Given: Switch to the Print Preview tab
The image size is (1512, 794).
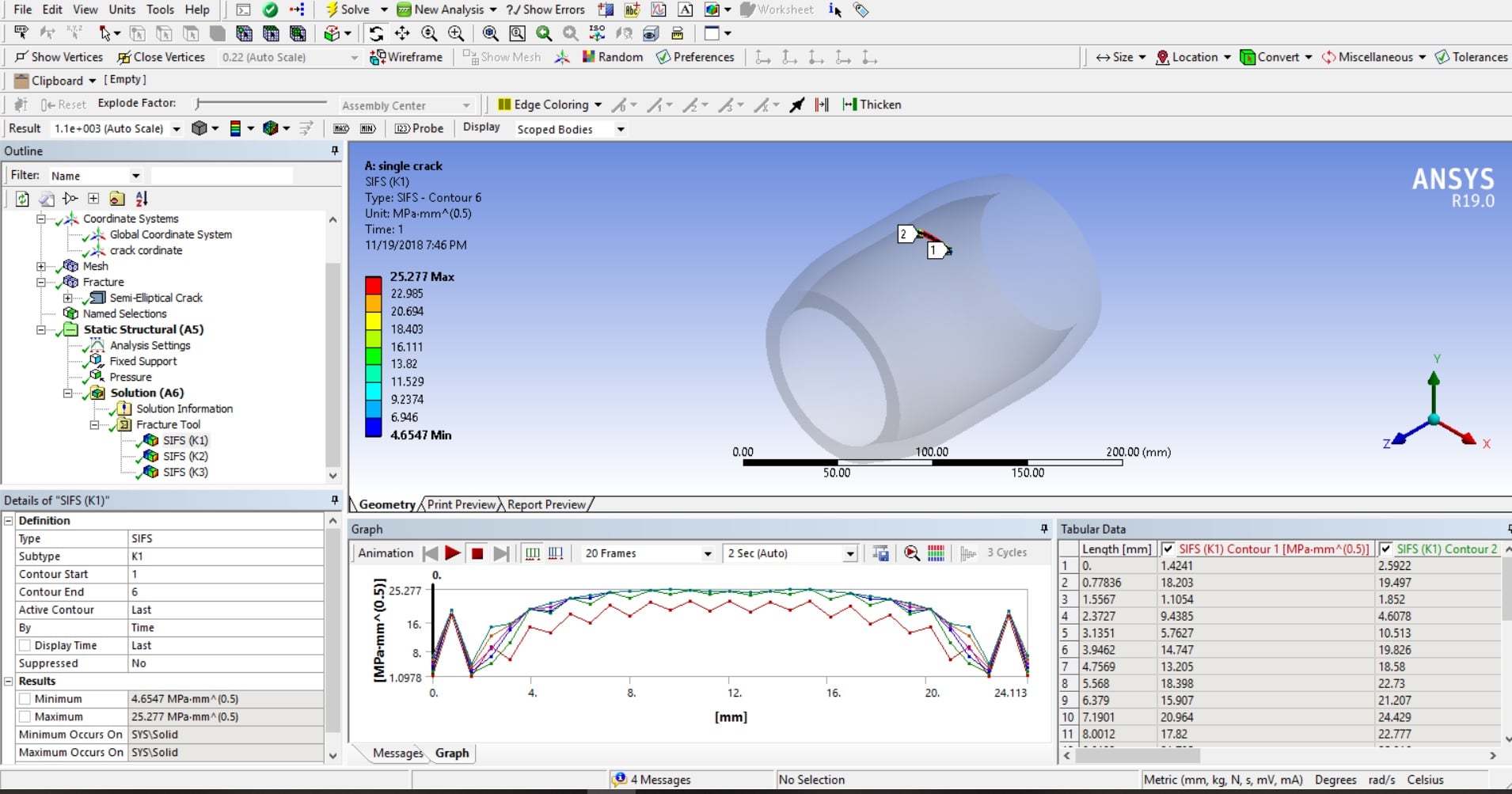Looking at the screenshot, I should click(462, 504).
